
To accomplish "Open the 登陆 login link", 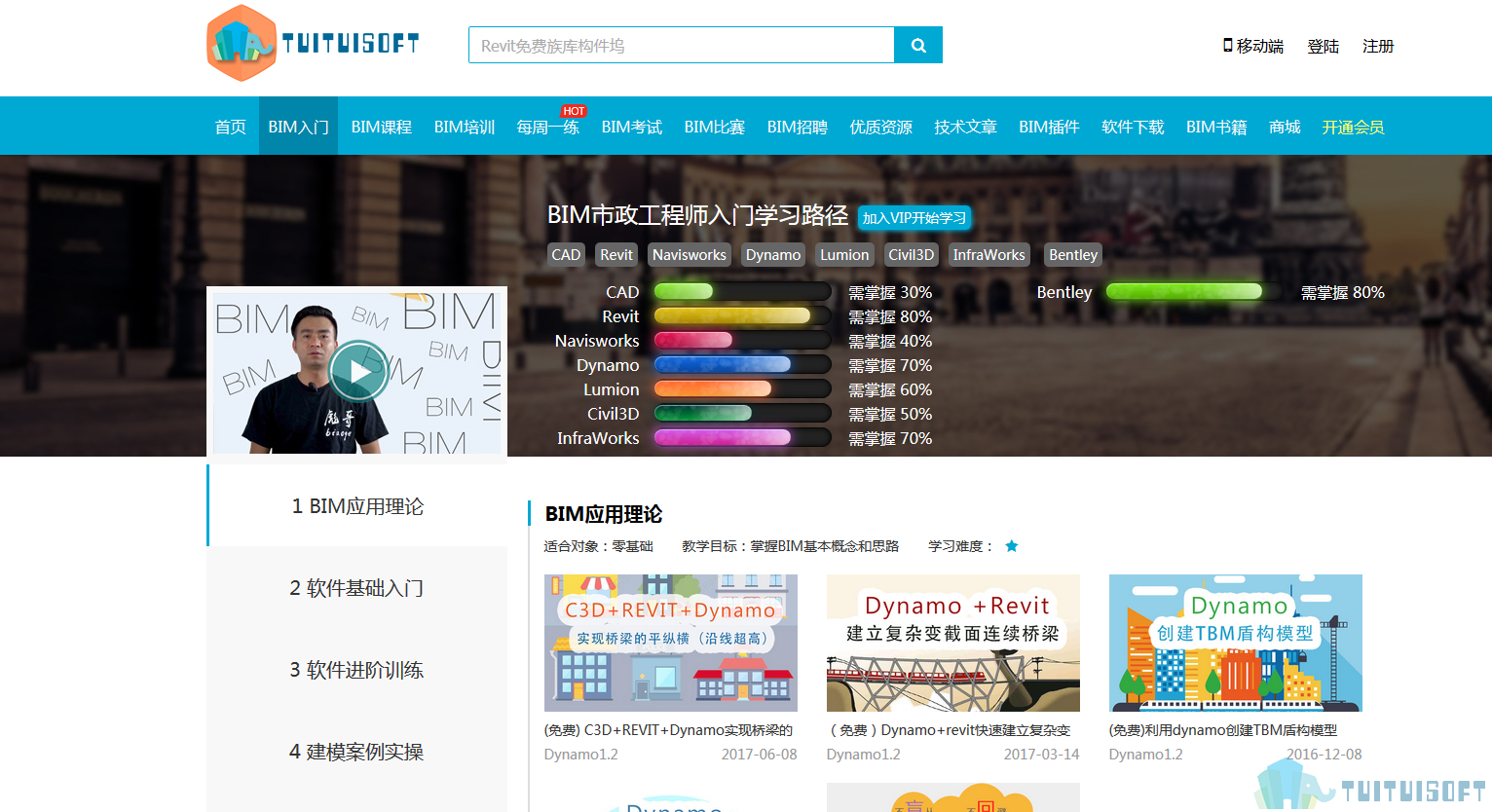I will point(1323,46).
